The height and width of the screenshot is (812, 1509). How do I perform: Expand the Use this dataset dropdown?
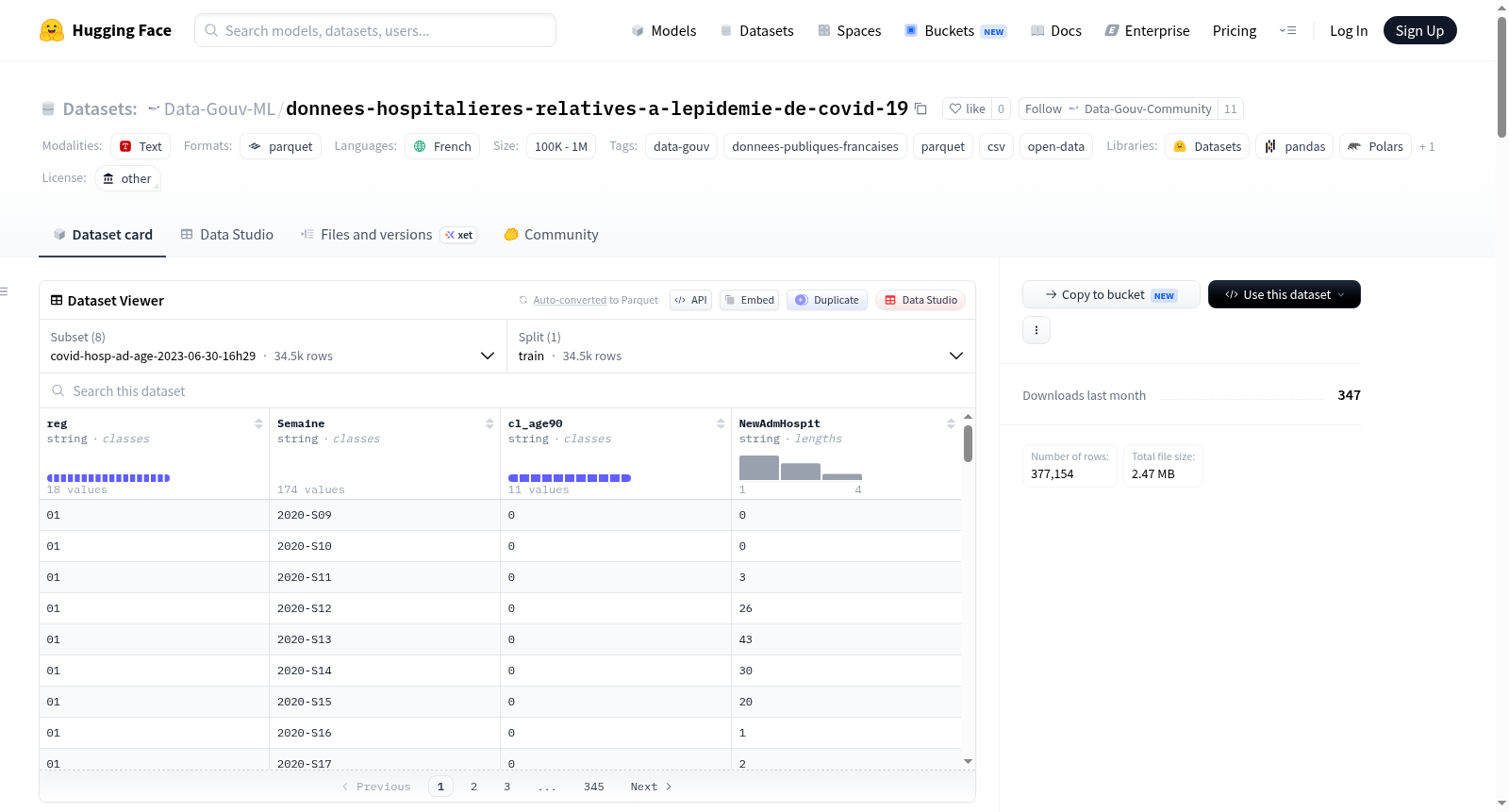click(x=1285, y=294)
